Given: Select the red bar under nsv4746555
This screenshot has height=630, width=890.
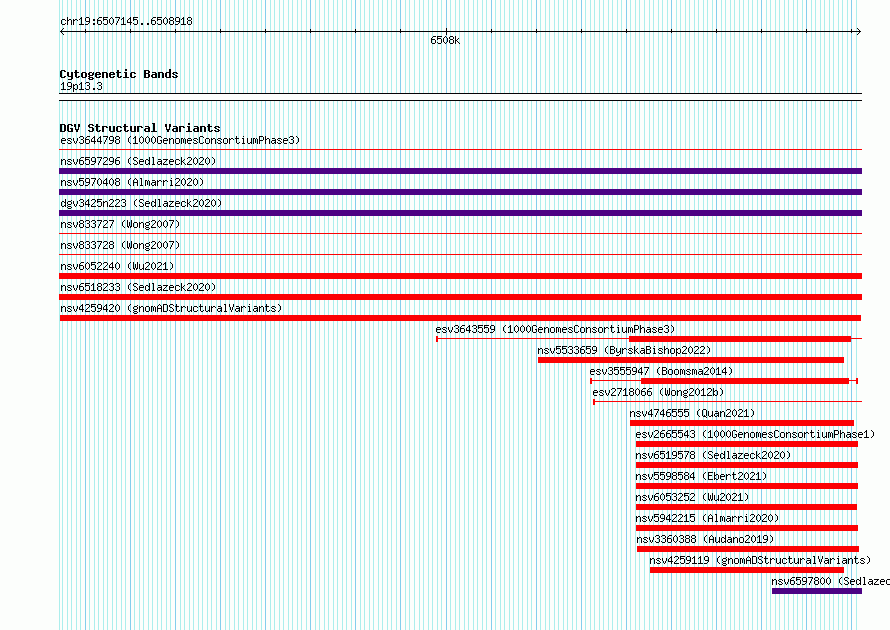Looking at the screenshot, I should pyautogui.click(x=742, y=423).
